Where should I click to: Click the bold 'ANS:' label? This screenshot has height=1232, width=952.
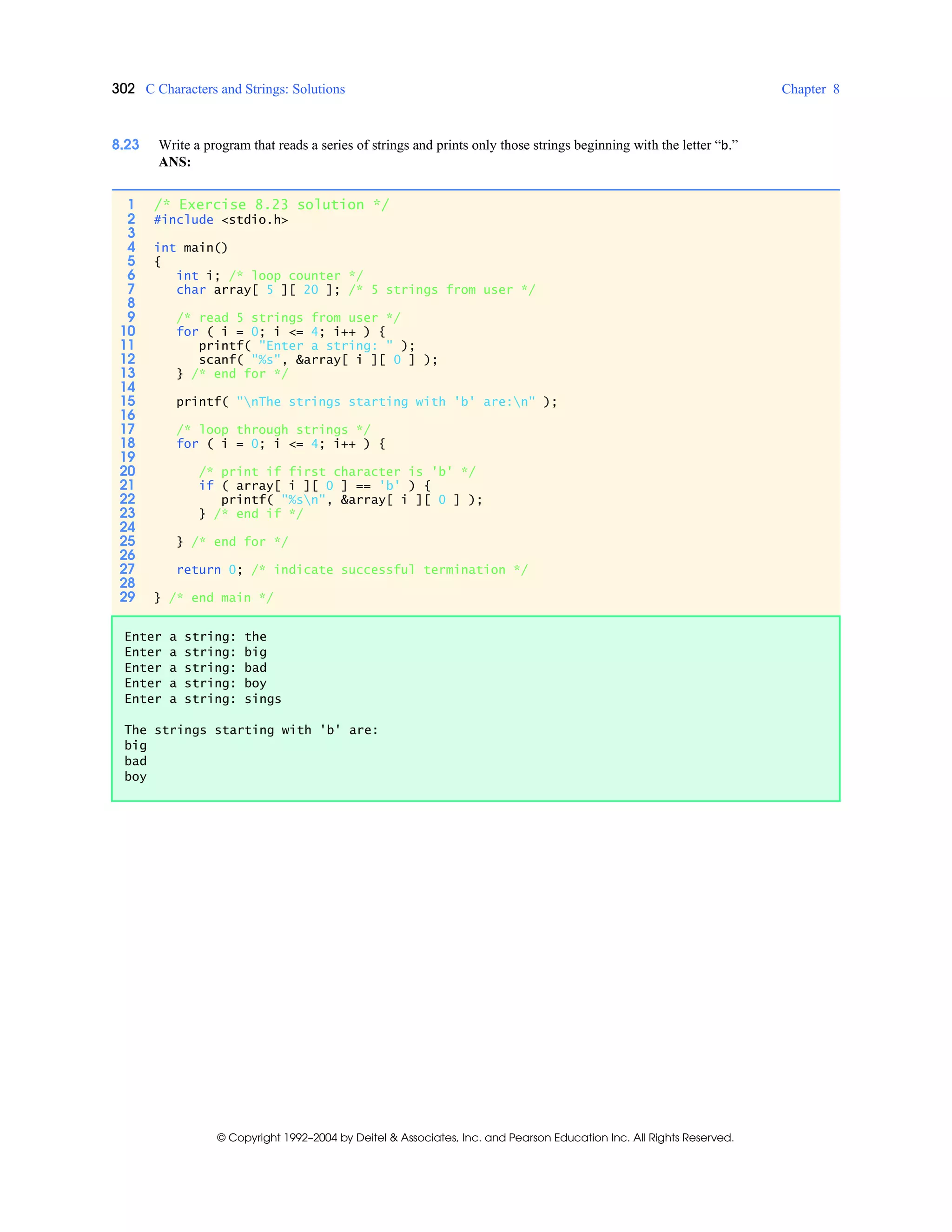[x=174, y=162]
